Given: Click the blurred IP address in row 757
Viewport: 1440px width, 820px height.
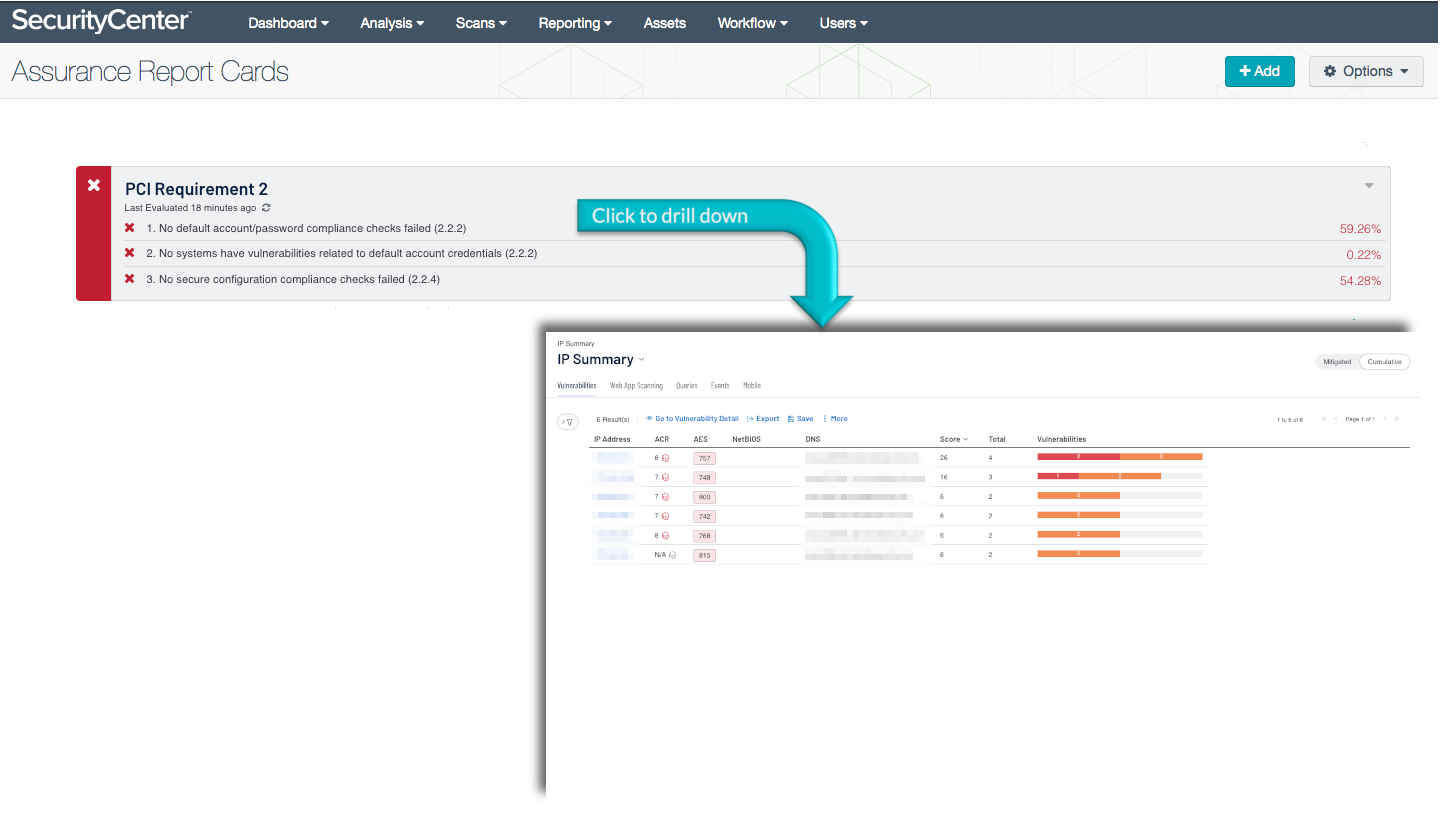Looking at the screenshot, I should (612, 458).
